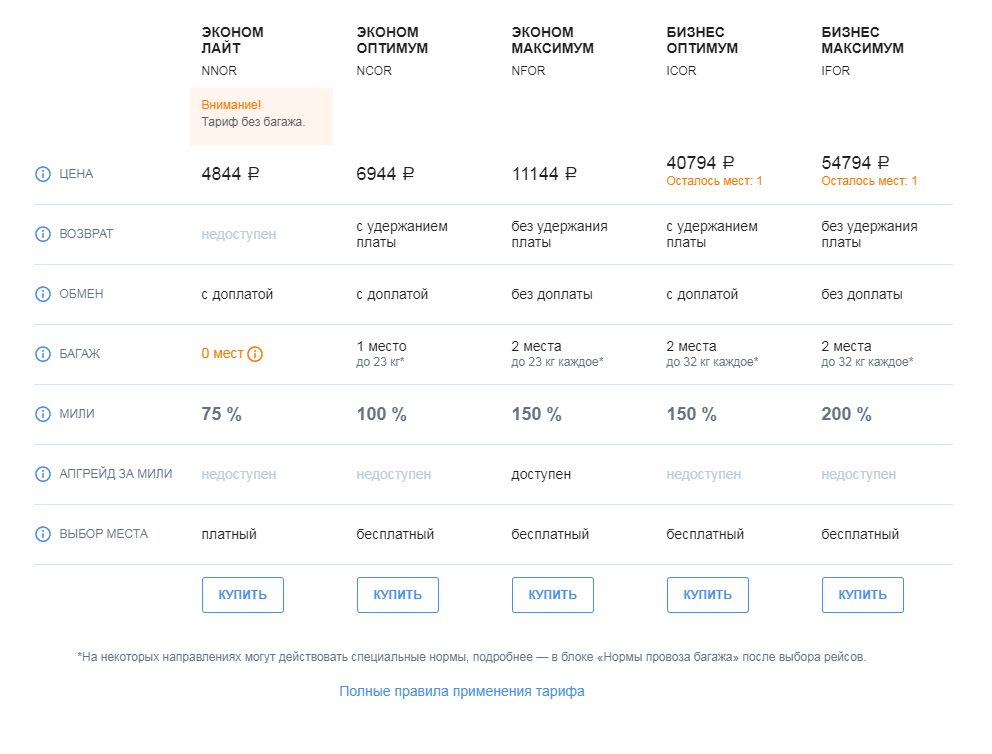Buy the Бизнес Максимум fare
The image size is (992, 754).
coord(863,595)
